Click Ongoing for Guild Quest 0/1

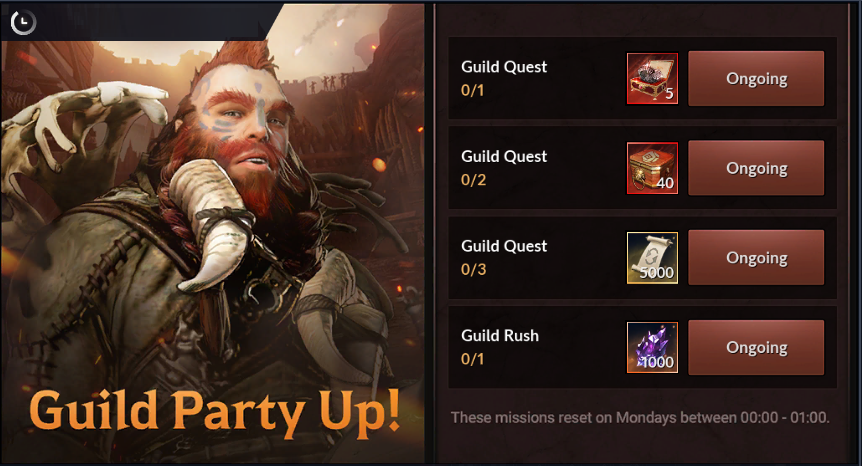(x=756, y=79)
